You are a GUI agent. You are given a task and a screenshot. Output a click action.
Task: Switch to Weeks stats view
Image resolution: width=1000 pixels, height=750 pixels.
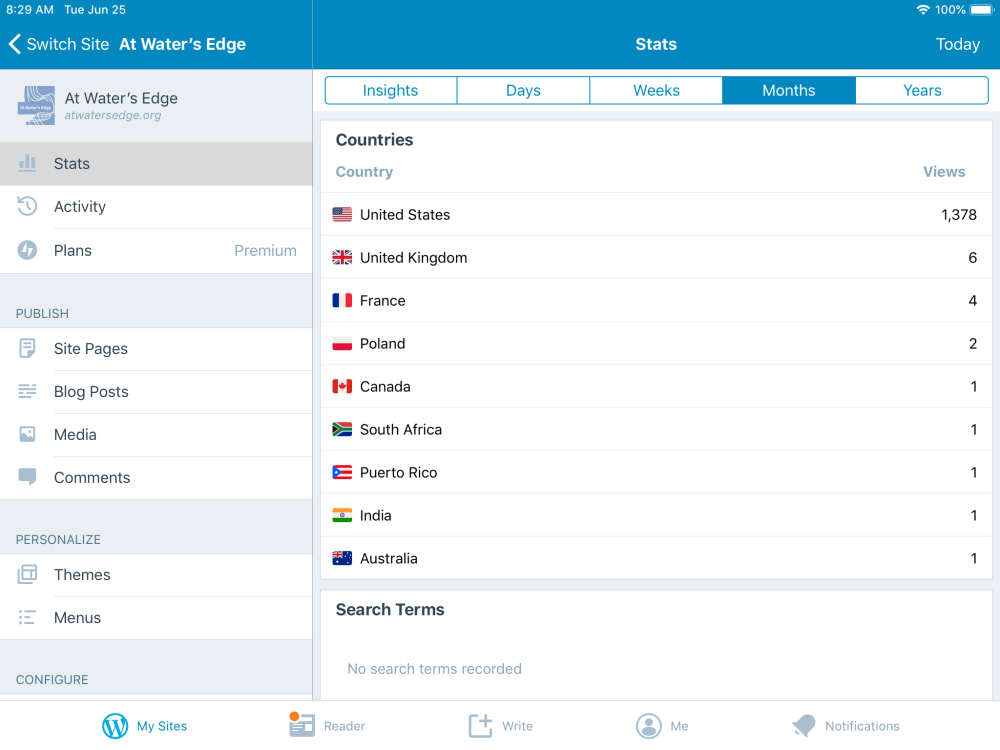(656, 90)
